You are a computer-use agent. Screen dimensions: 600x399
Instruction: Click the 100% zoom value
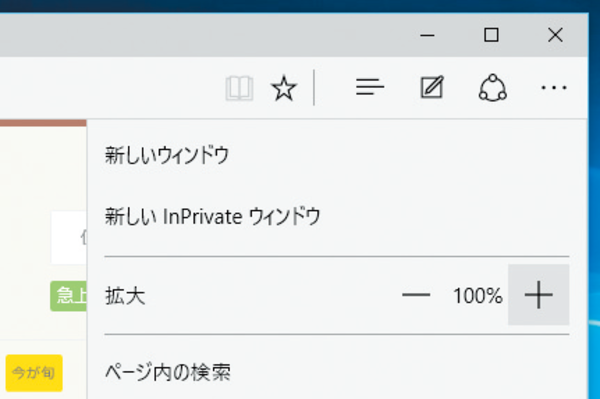click(478, 296)
